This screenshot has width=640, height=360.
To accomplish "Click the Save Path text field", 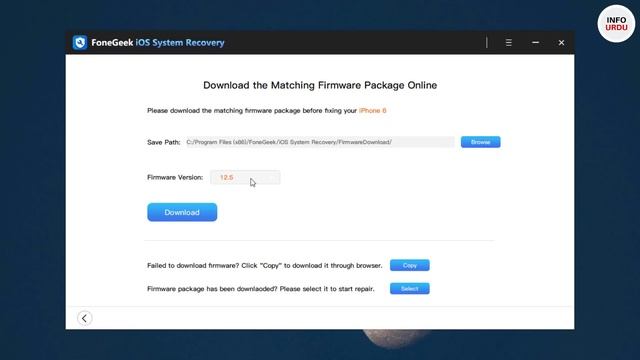I will [x=320, y=142].
